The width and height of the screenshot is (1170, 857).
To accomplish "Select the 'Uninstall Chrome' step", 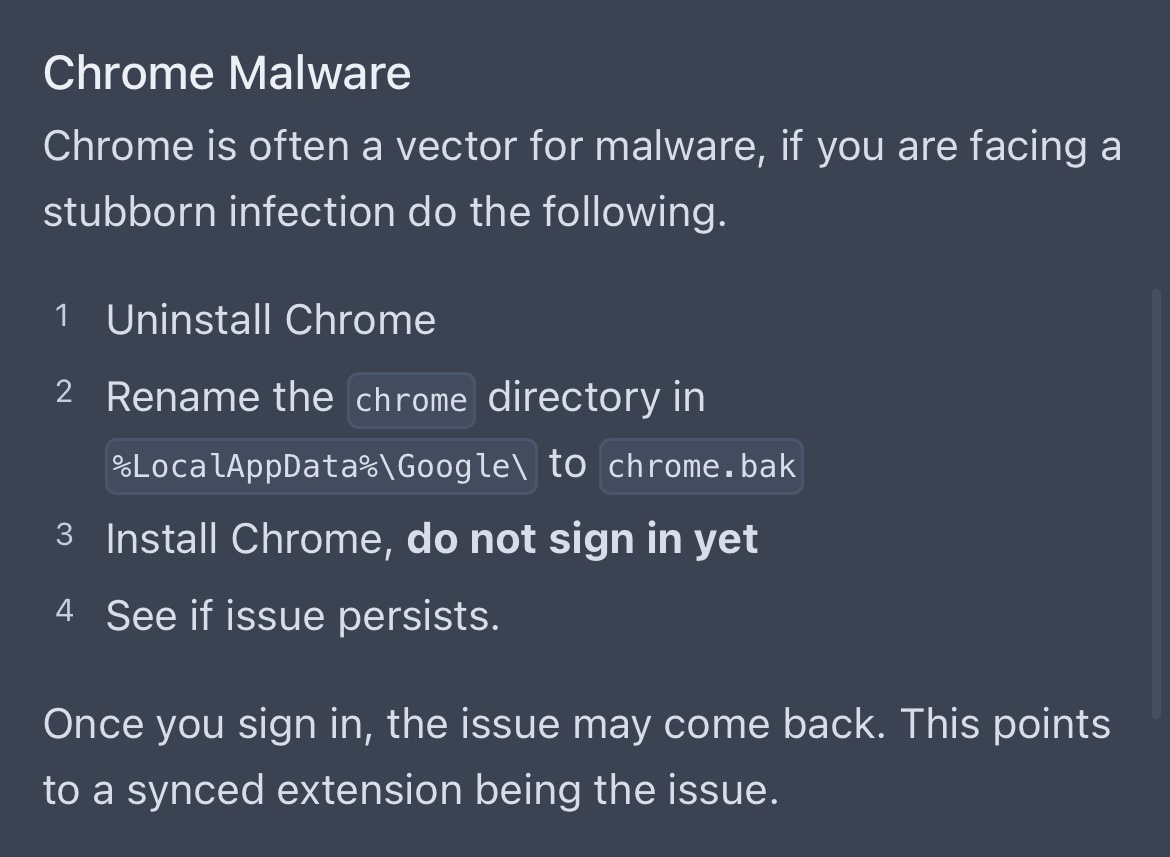I will click(x=271, y=320).
